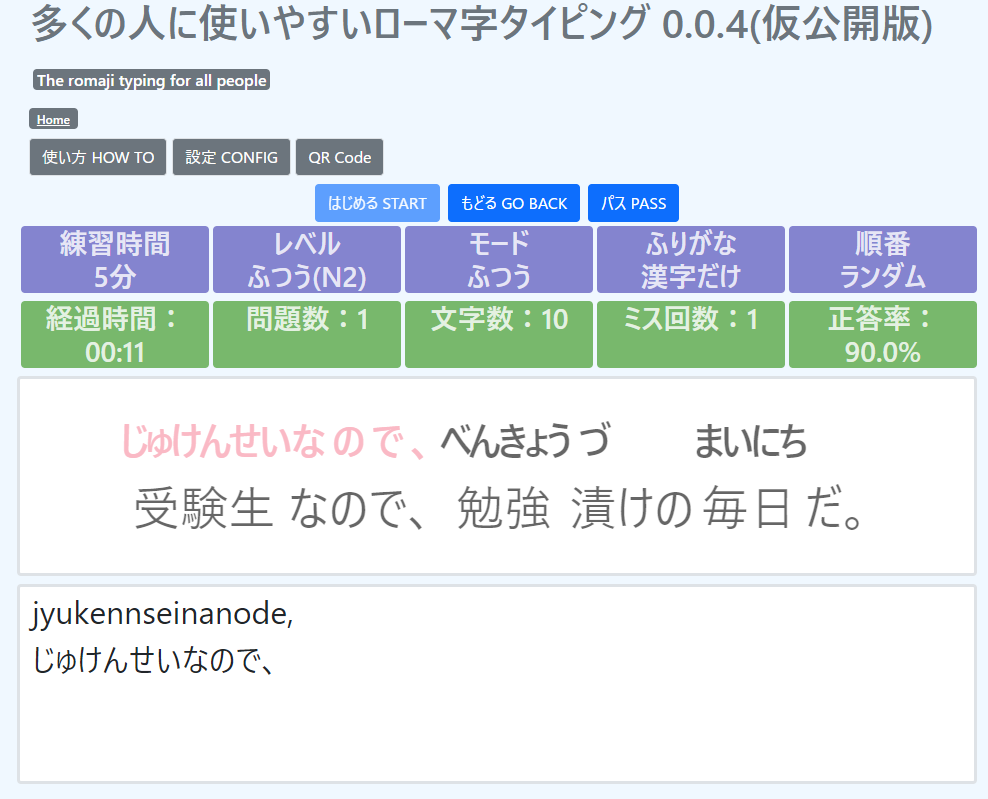Click the 文字数 character counter
The image size is (988, 799).
pos(498,334)
